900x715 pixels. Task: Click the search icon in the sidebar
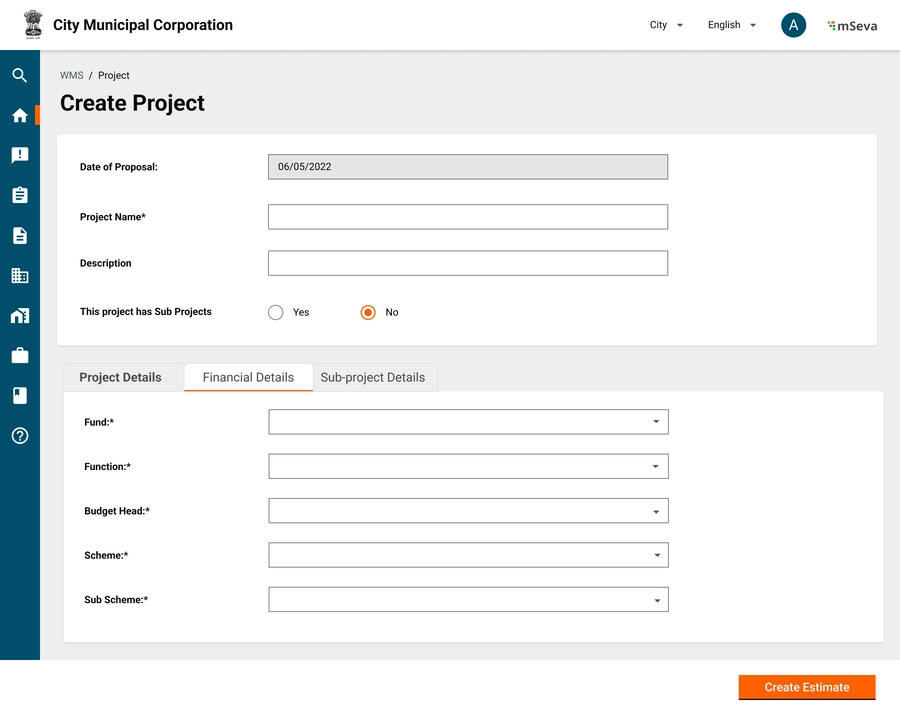[19, 75]
